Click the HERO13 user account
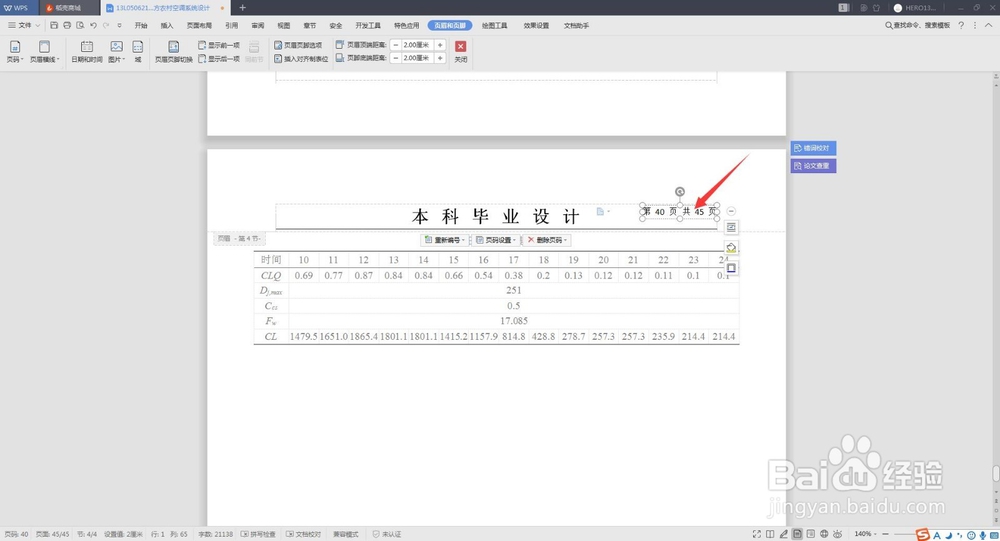Screen dimensions: 1000x541 tap(915, 8)
